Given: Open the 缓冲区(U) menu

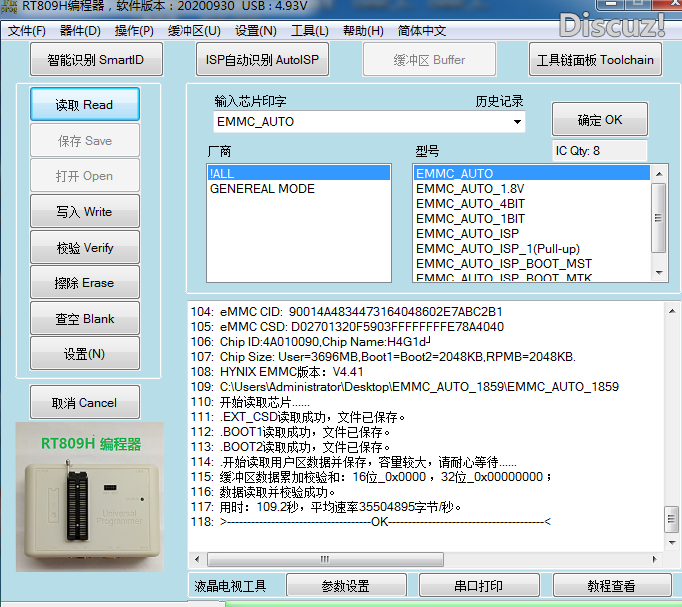Looking at the screenshot, I should pos(194,31).
